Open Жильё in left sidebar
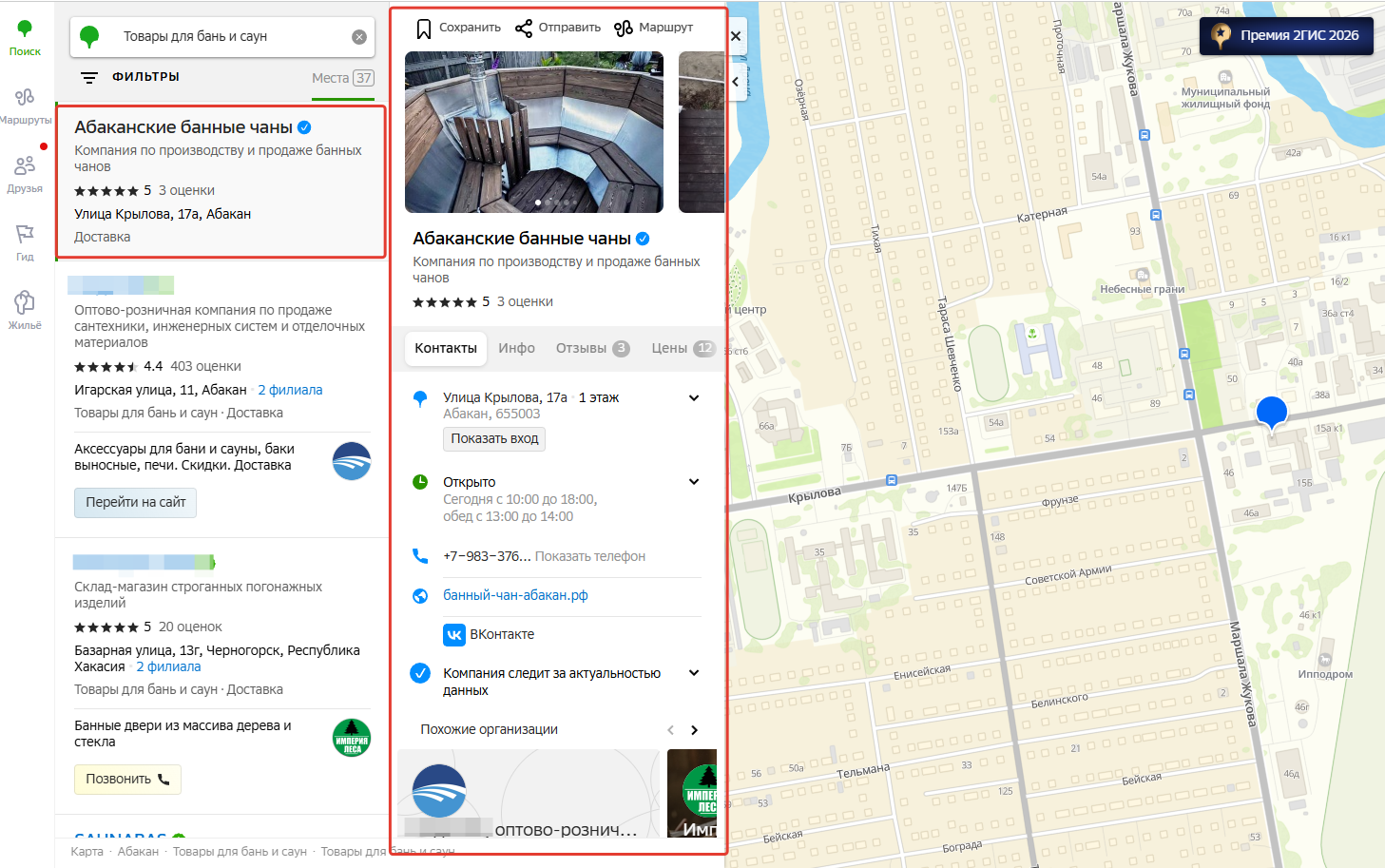This screenshot has height=868, width=1385. click(x=25, y=312)
